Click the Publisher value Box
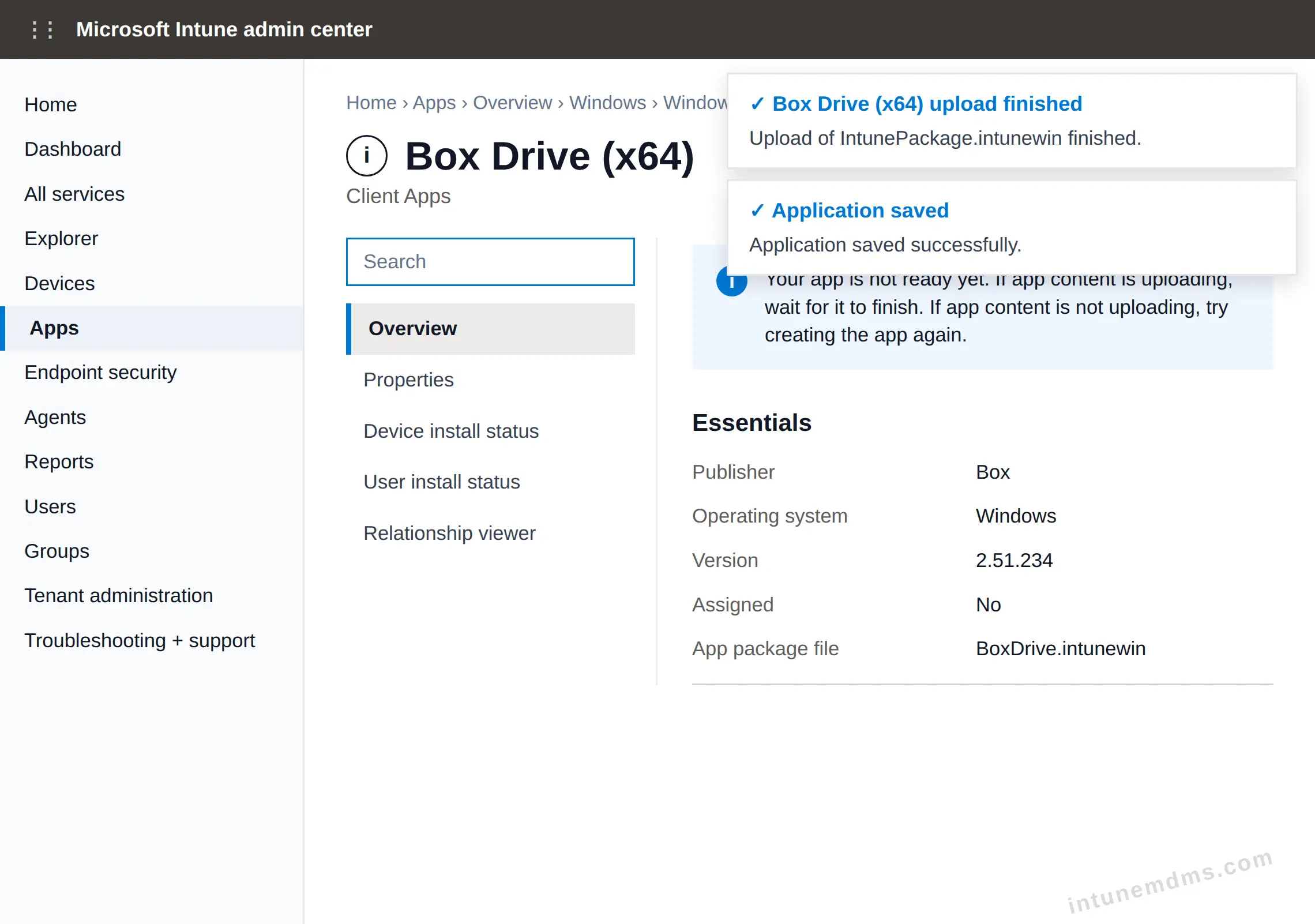 click(x=993, y=472)
